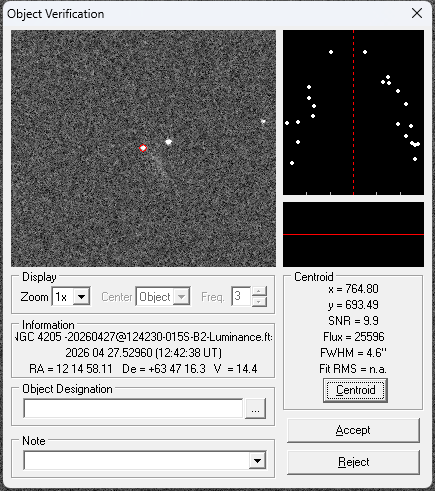The height and width of the screenshot is (491, 435).
Task: Click the Flux = 25596 value
Action: pos(353,337)
